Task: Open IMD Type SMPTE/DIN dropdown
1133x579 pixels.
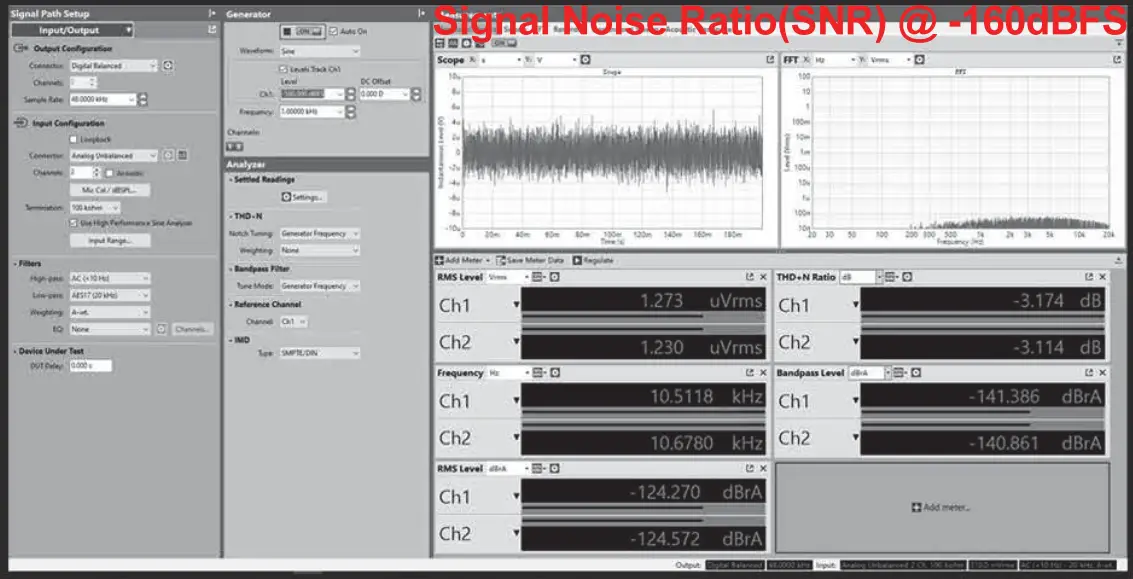Action: (x=319, y=353)
